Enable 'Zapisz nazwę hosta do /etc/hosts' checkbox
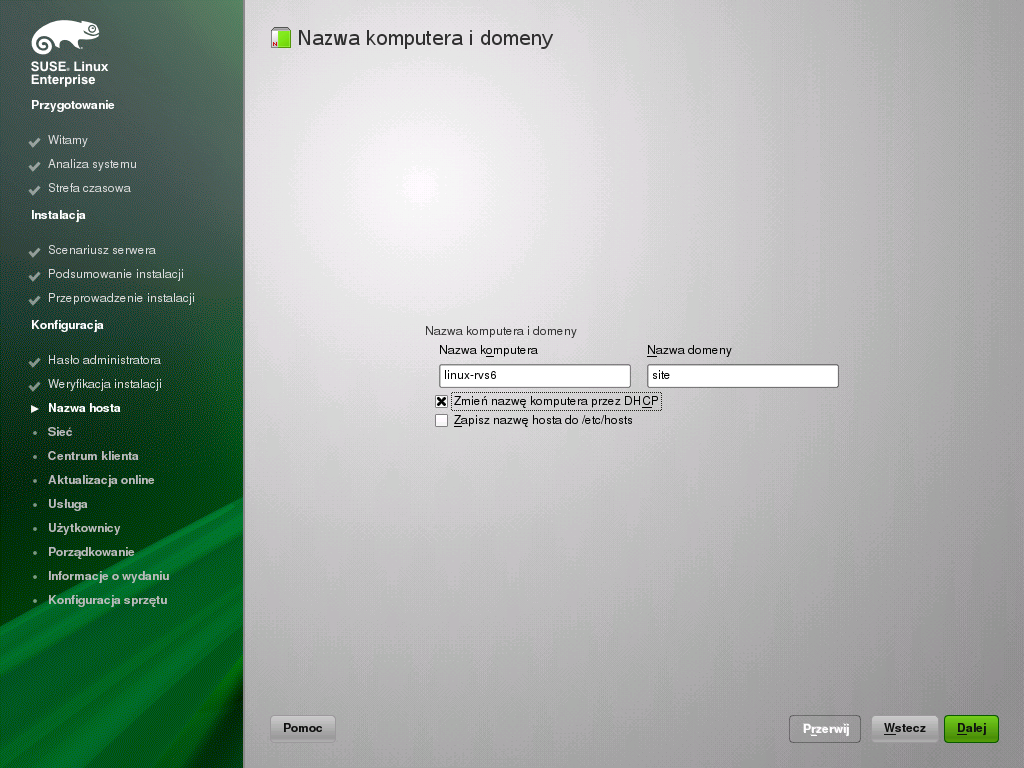The height and width of the screenshot is (768, 1024). (x=441, y=421)
